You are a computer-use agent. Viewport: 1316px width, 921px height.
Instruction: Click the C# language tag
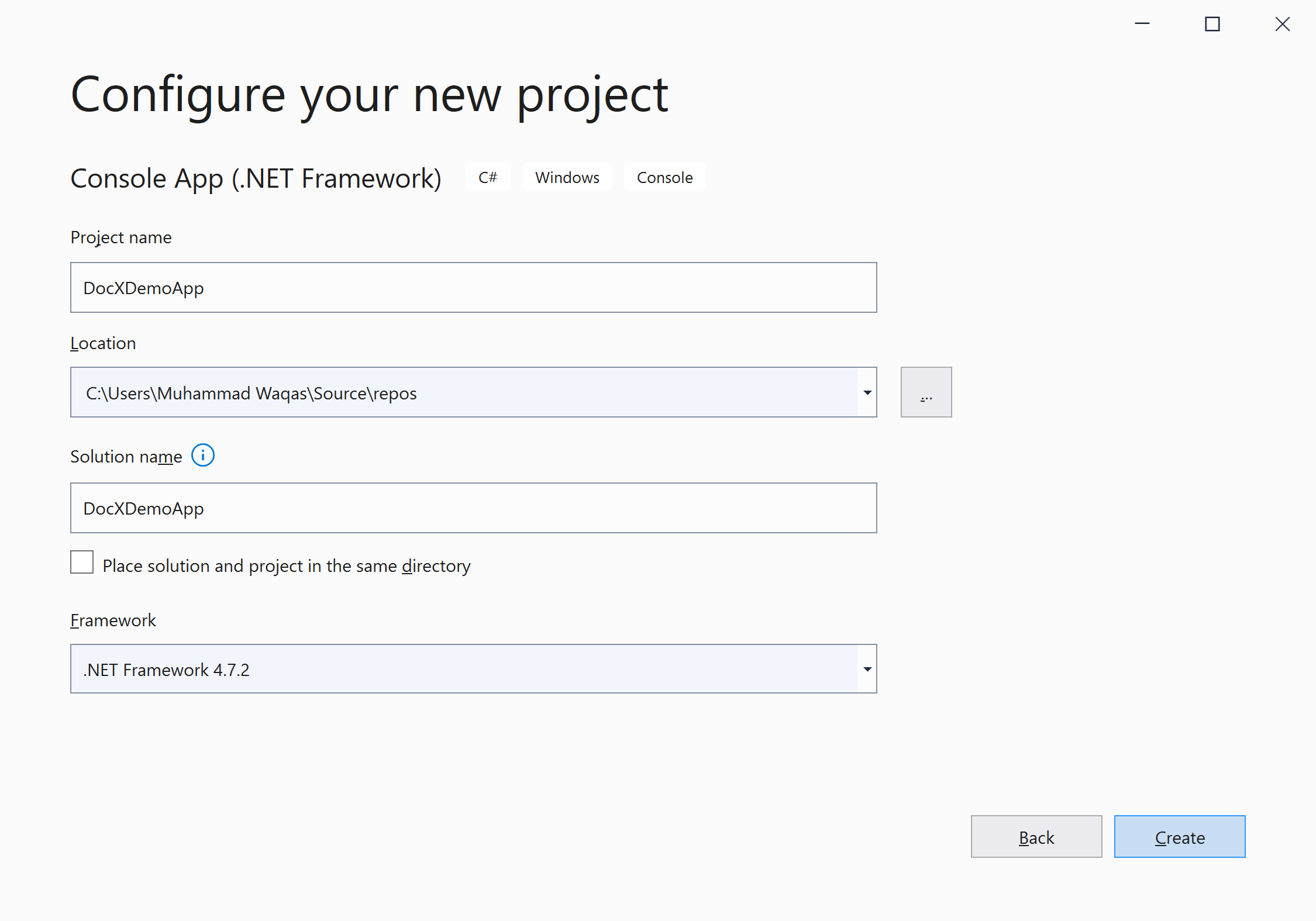(x=488, y=177)
